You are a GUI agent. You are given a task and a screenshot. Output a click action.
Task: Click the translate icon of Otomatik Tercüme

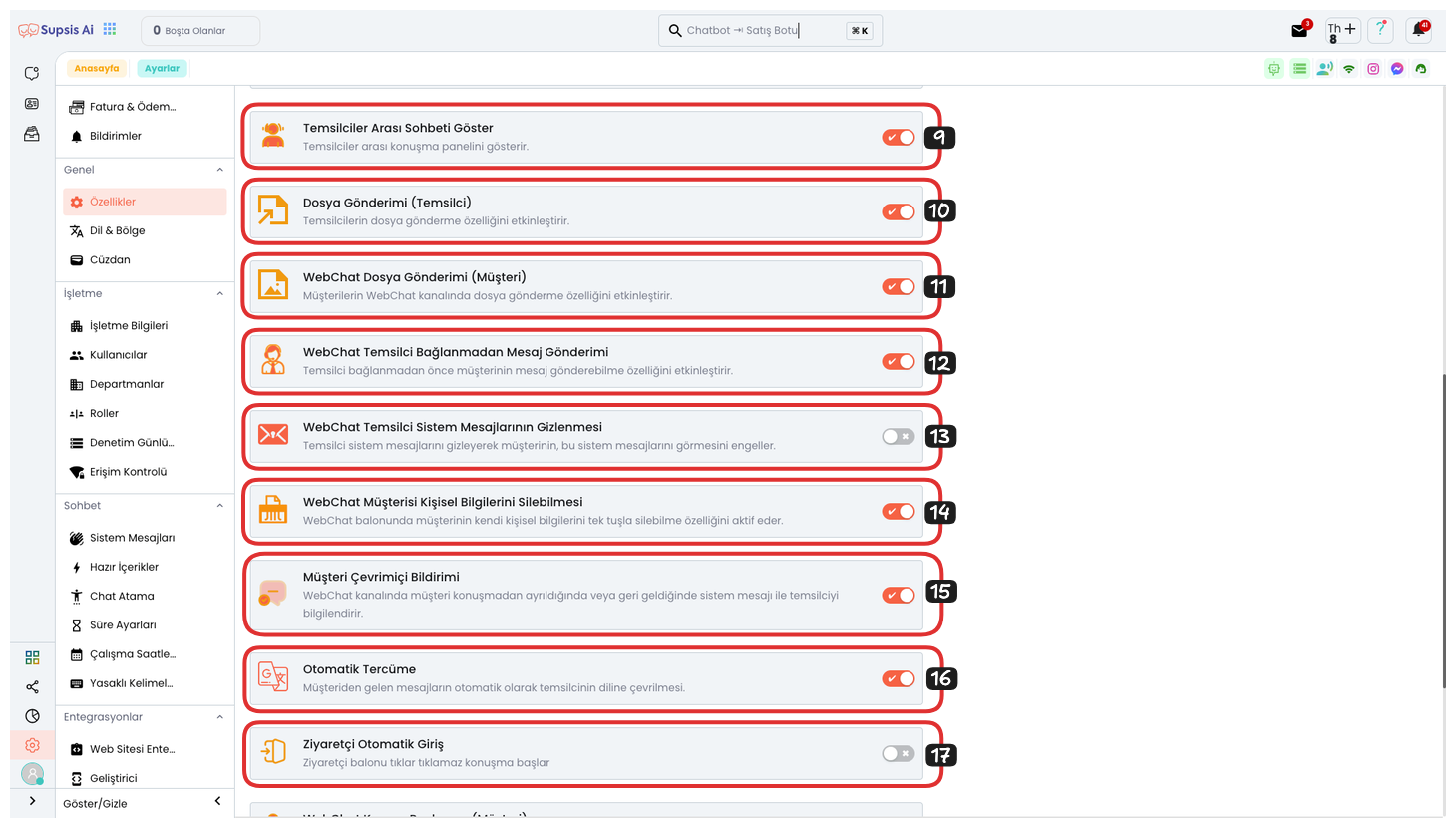click(273, 677)
